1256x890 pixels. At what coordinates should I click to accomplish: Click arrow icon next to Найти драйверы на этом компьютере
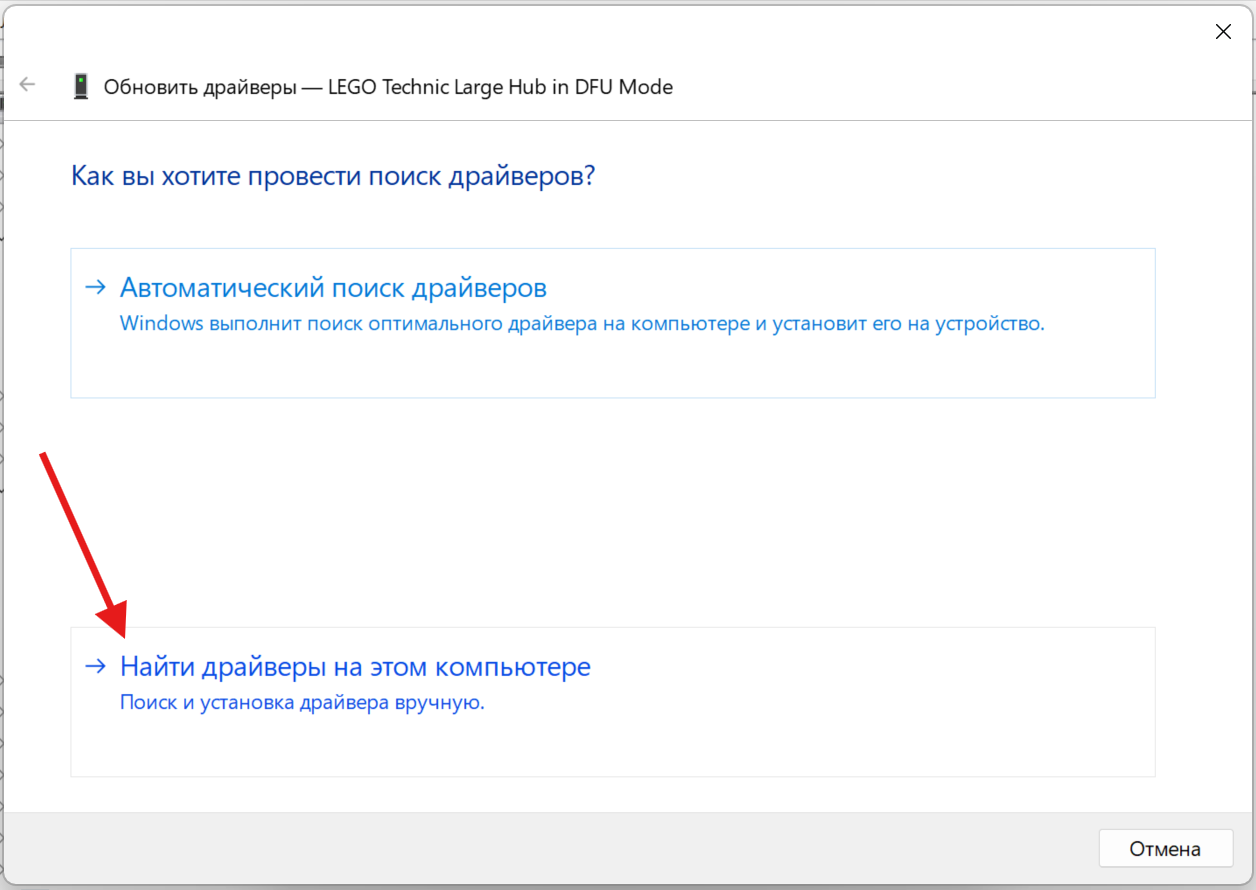click(95, 666)
